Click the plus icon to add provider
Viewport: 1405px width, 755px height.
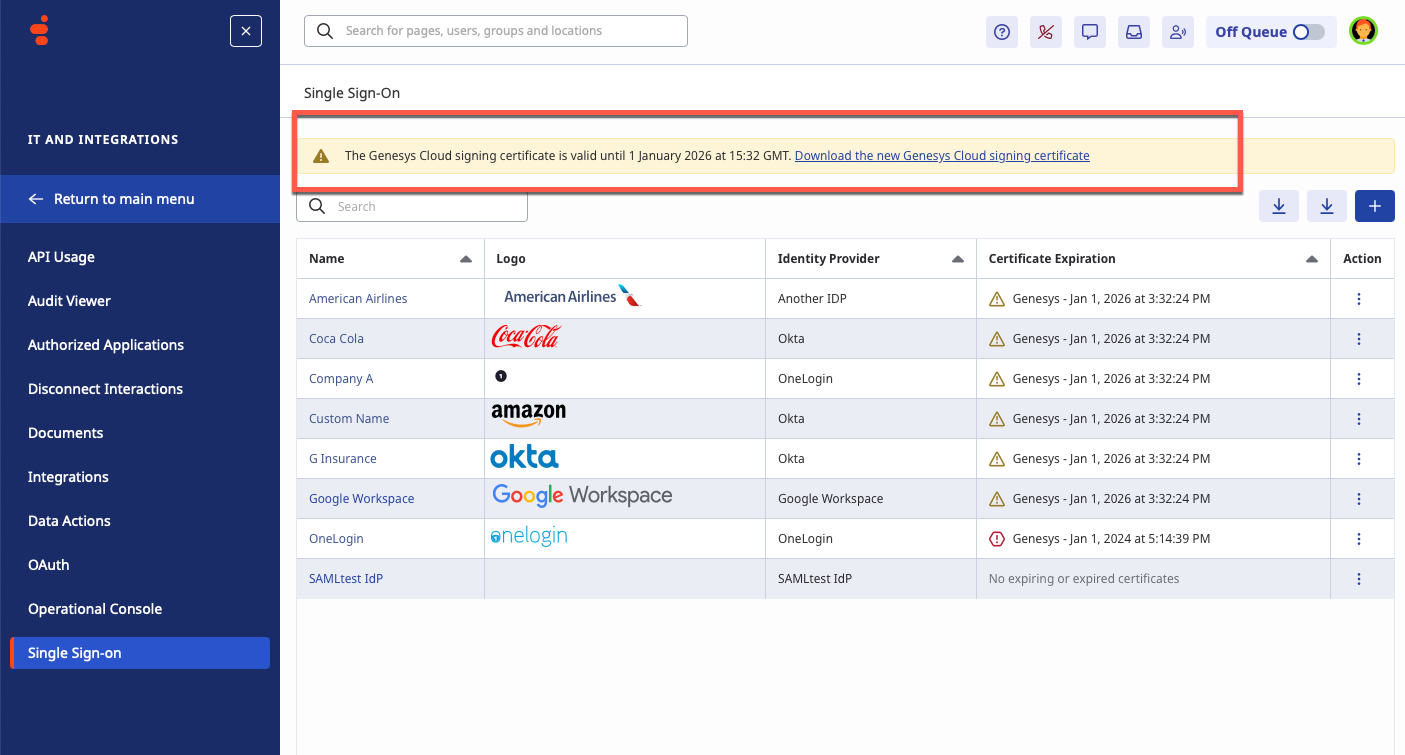[x=1374, y=206]
